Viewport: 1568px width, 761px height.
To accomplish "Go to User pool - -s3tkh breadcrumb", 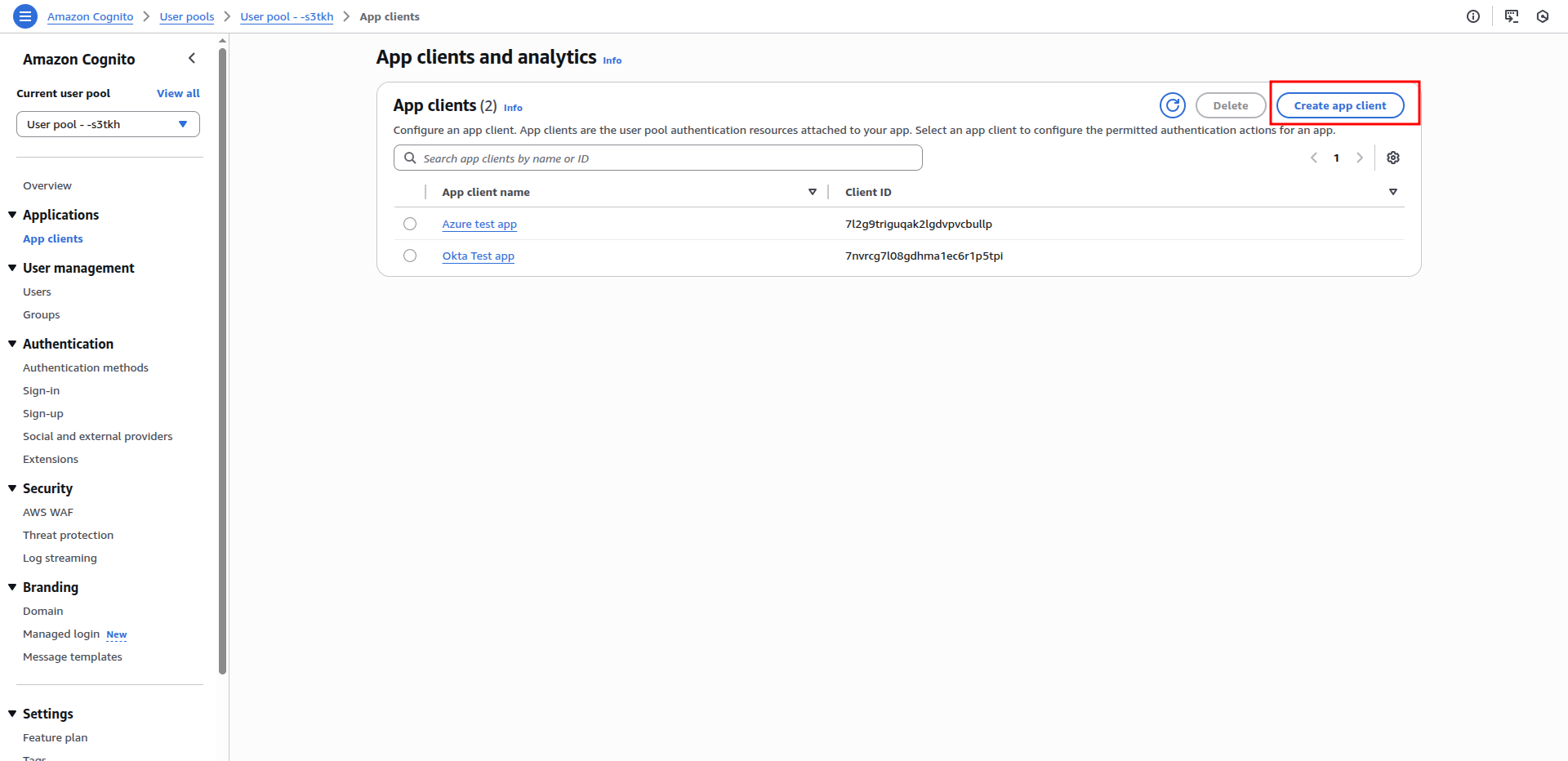I will click(x=287, y=16).
